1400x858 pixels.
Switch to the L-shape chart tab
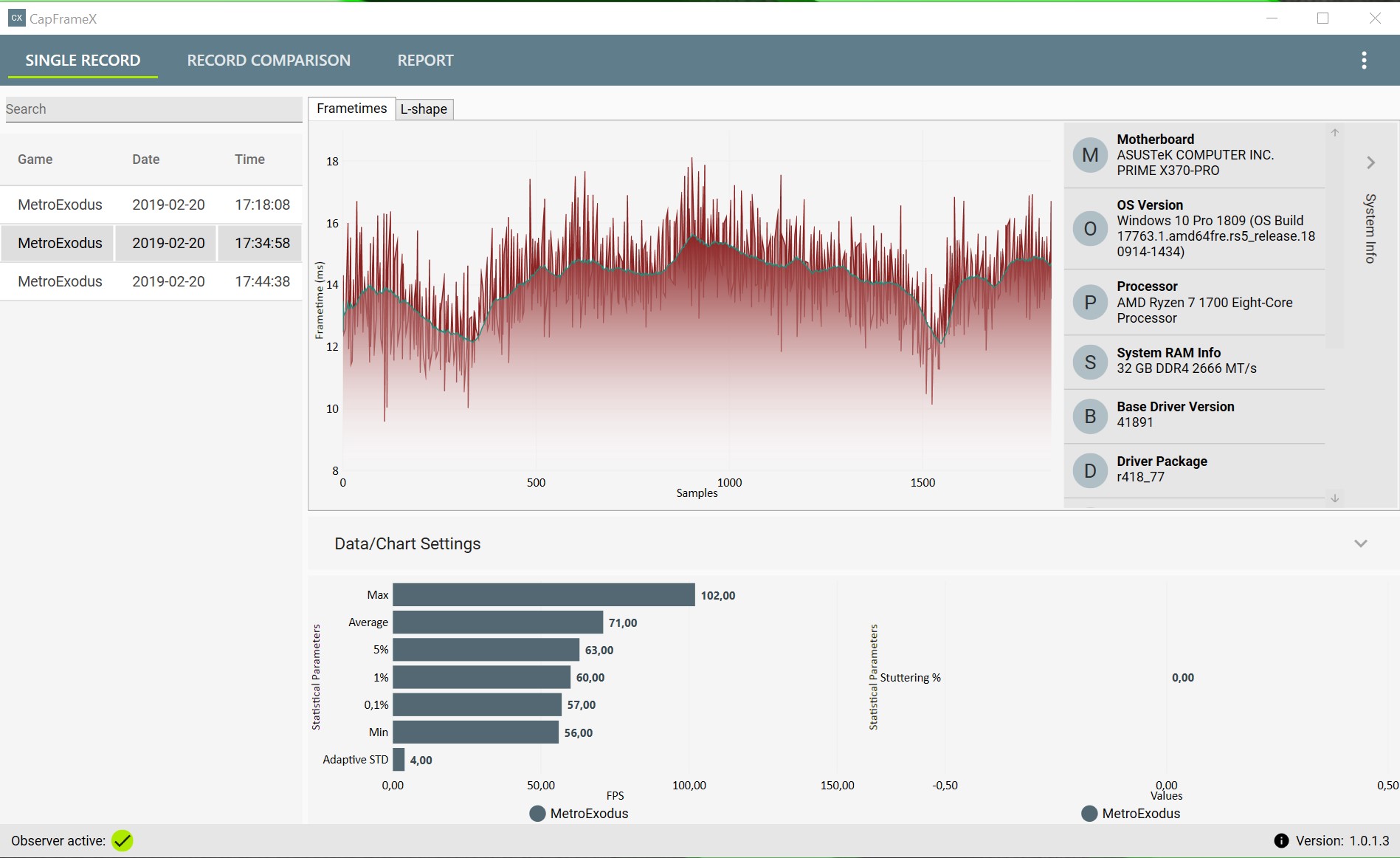[x=424, y=109]
